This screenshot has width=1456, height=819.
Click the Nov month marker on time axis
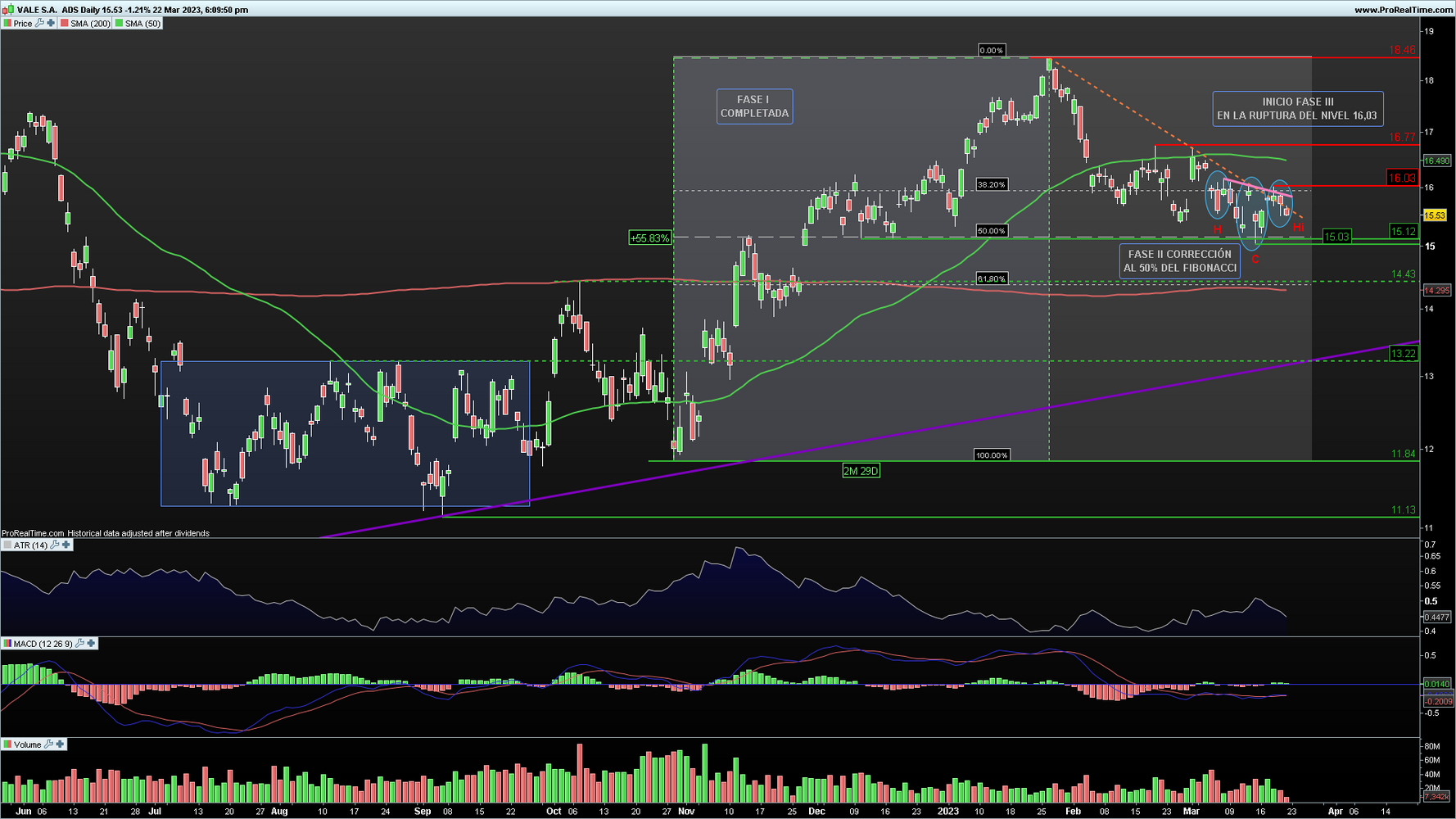686,812
